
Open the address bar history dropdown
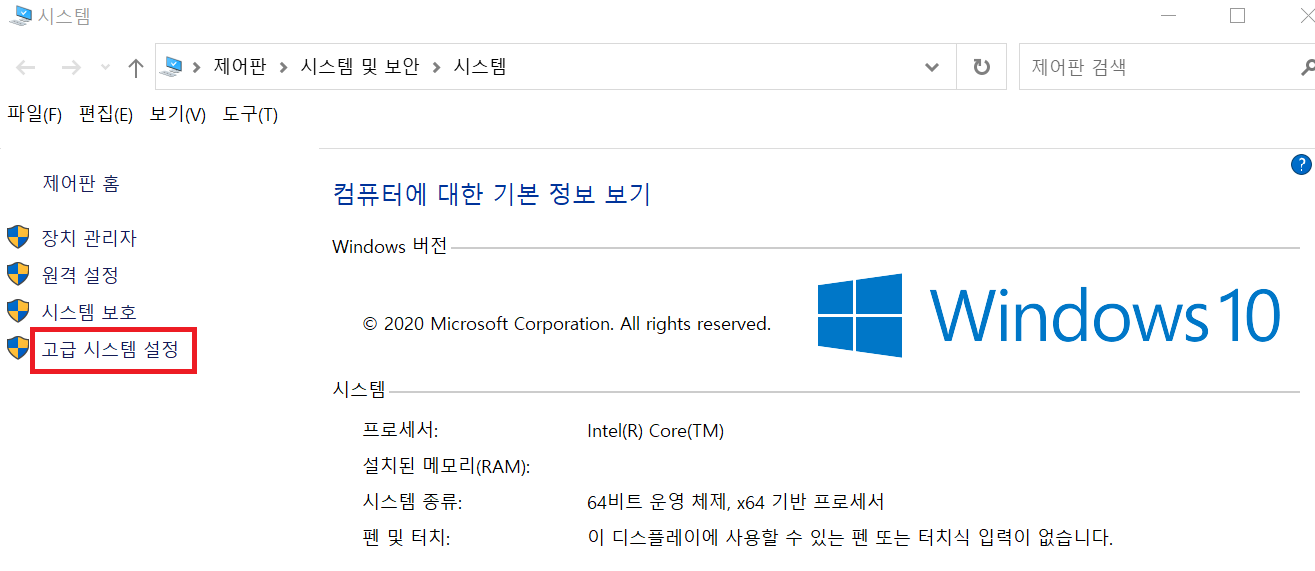932,68
